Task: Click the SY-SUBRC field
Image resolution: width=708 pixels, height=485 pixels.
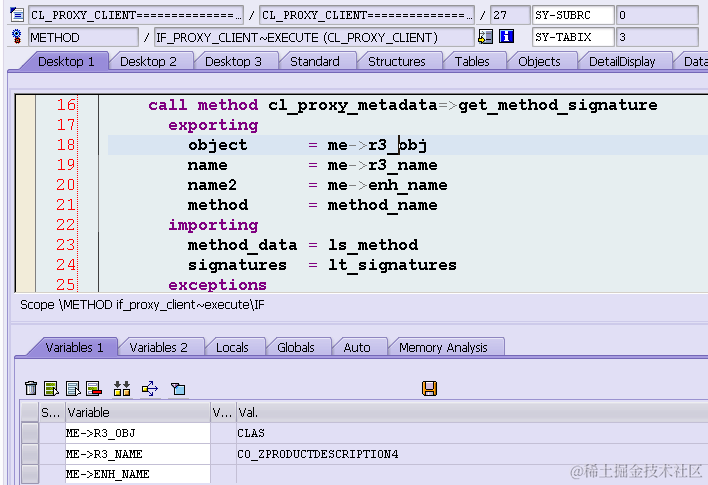Action: (x=573, y=15)
